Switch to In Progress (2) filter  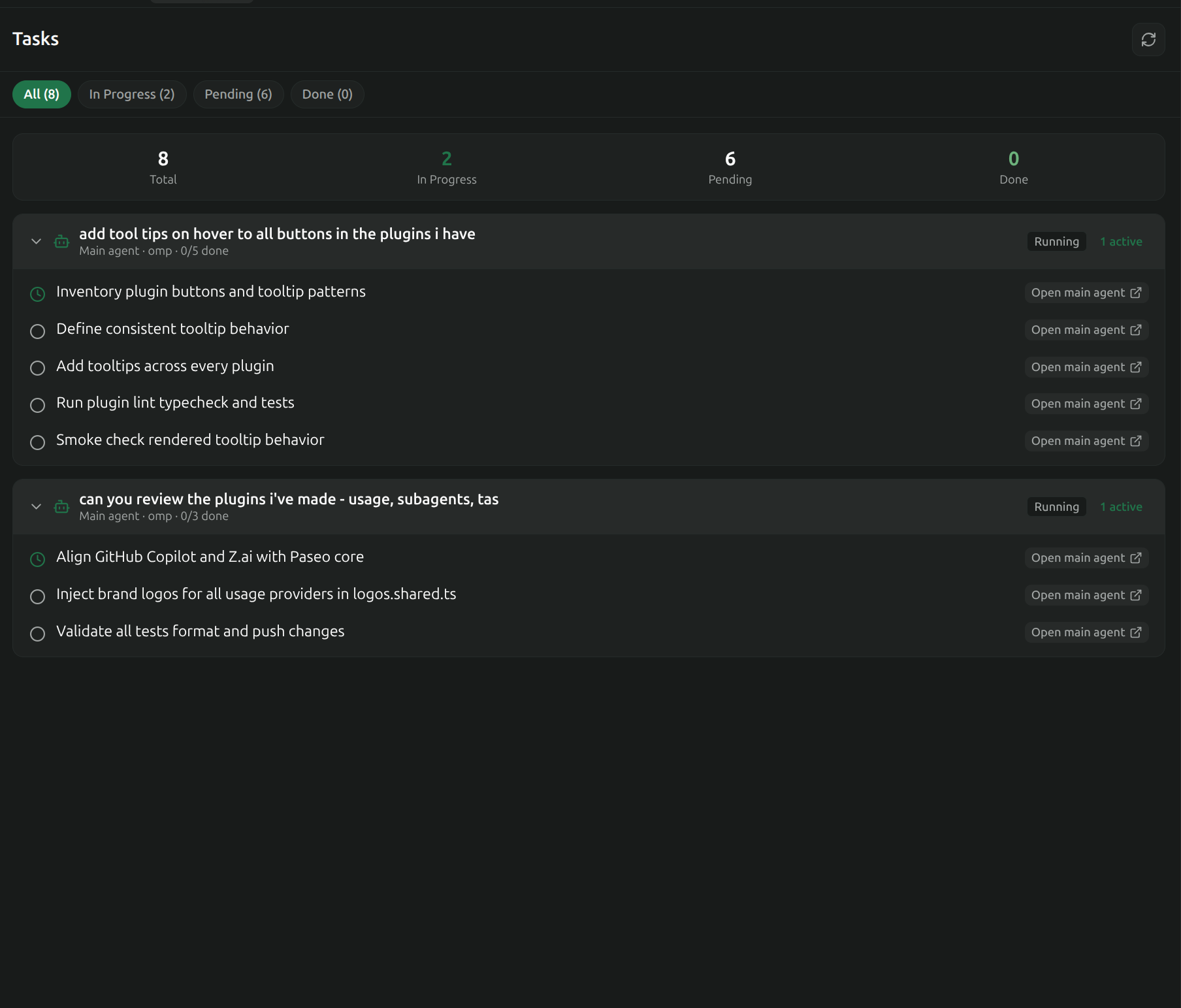pos(132,94)
